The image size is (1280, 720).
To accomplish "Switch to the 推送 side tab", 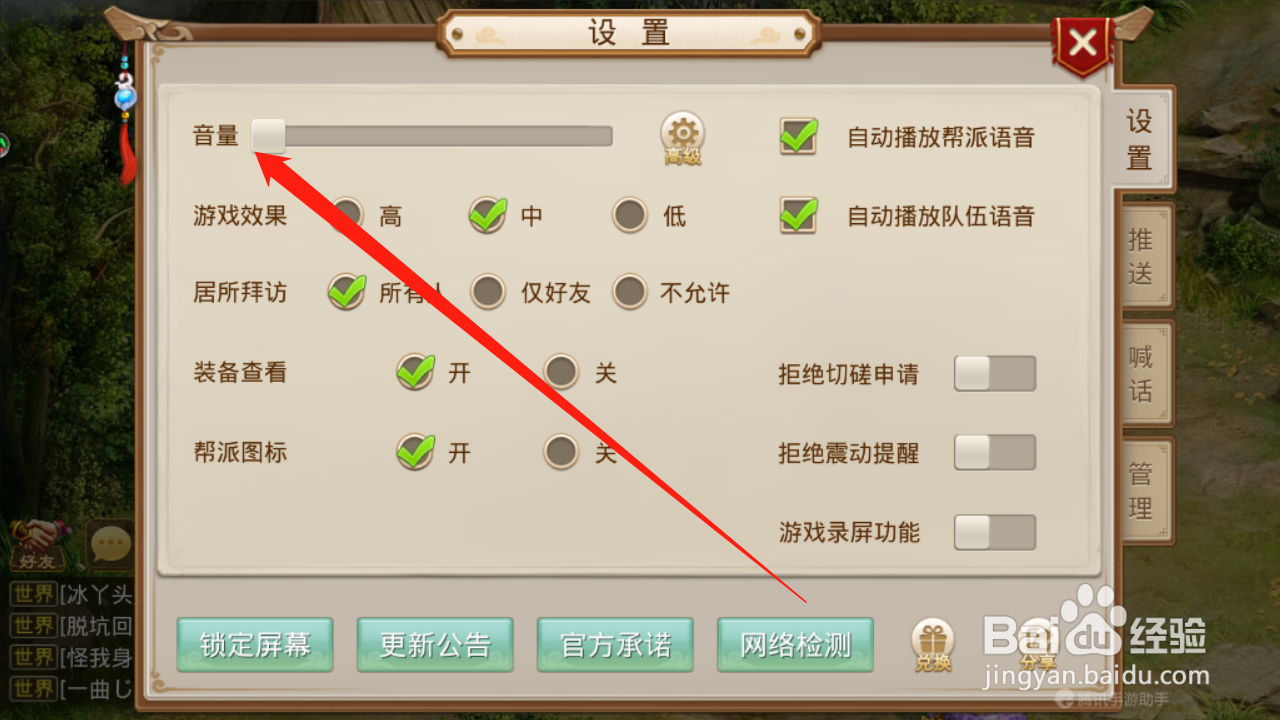I will pos(1141,256).
